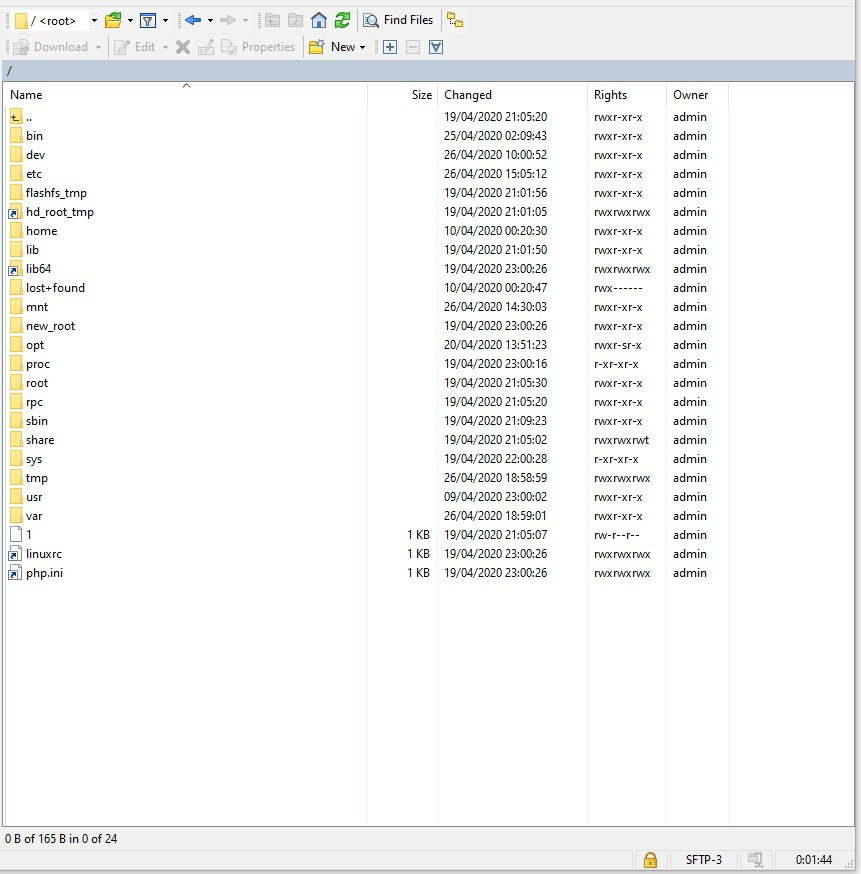Click the forward navigation arrow
861x874 pixels.
pyautogui.click(x=227, y=21)
